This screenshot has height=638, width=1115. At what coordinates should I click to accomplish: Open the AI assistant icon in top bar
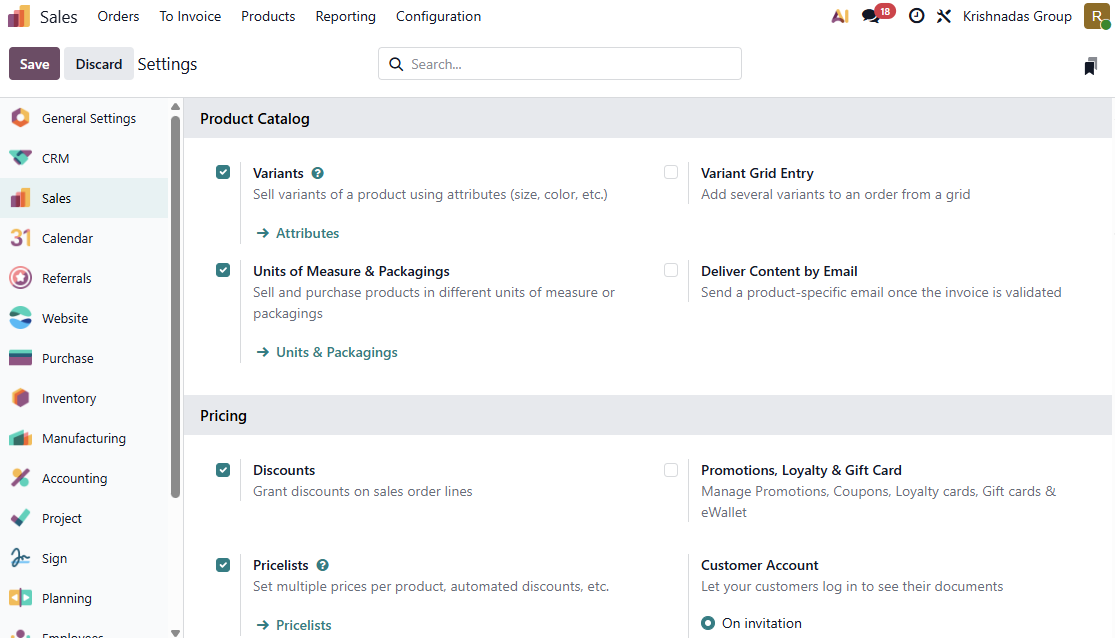pos(840,16)
